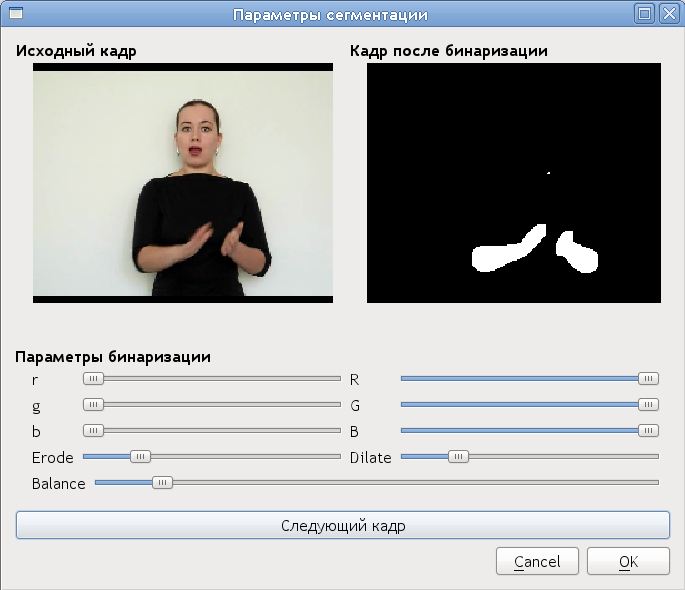Click the lowercase r slider handle
The width and height of the screenshot is (685, 590).
click(93, 379)
